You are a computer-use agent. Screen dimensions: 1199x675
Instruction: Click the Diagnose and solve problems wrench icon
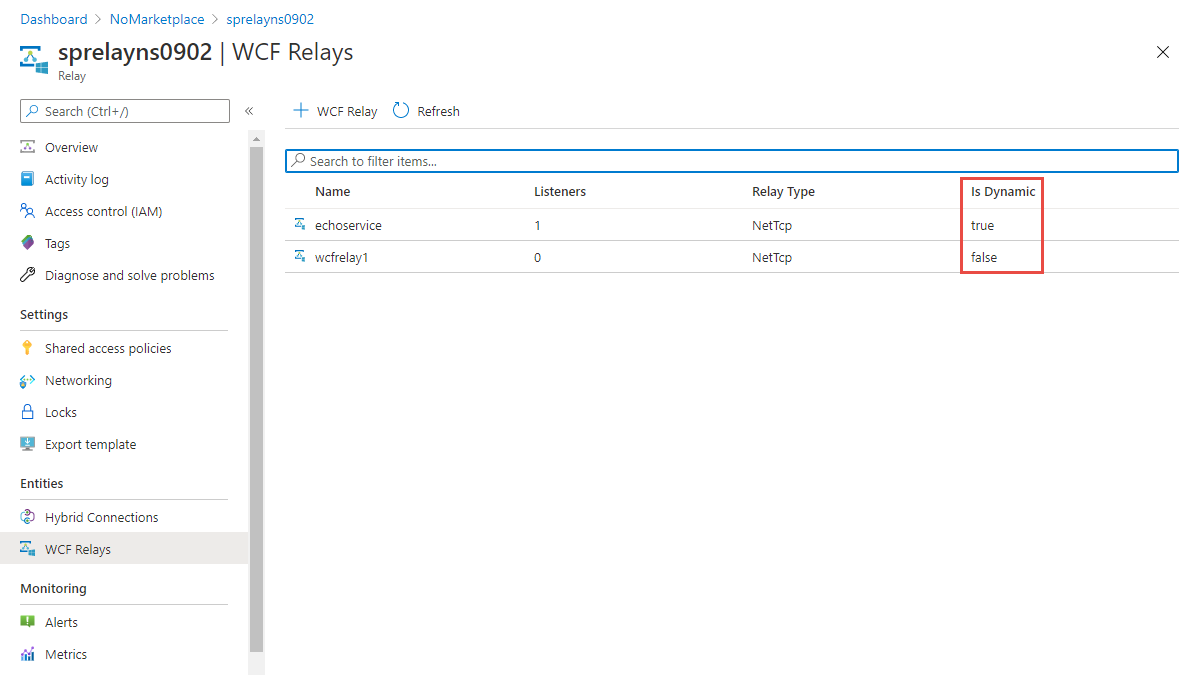coord(28,275)
